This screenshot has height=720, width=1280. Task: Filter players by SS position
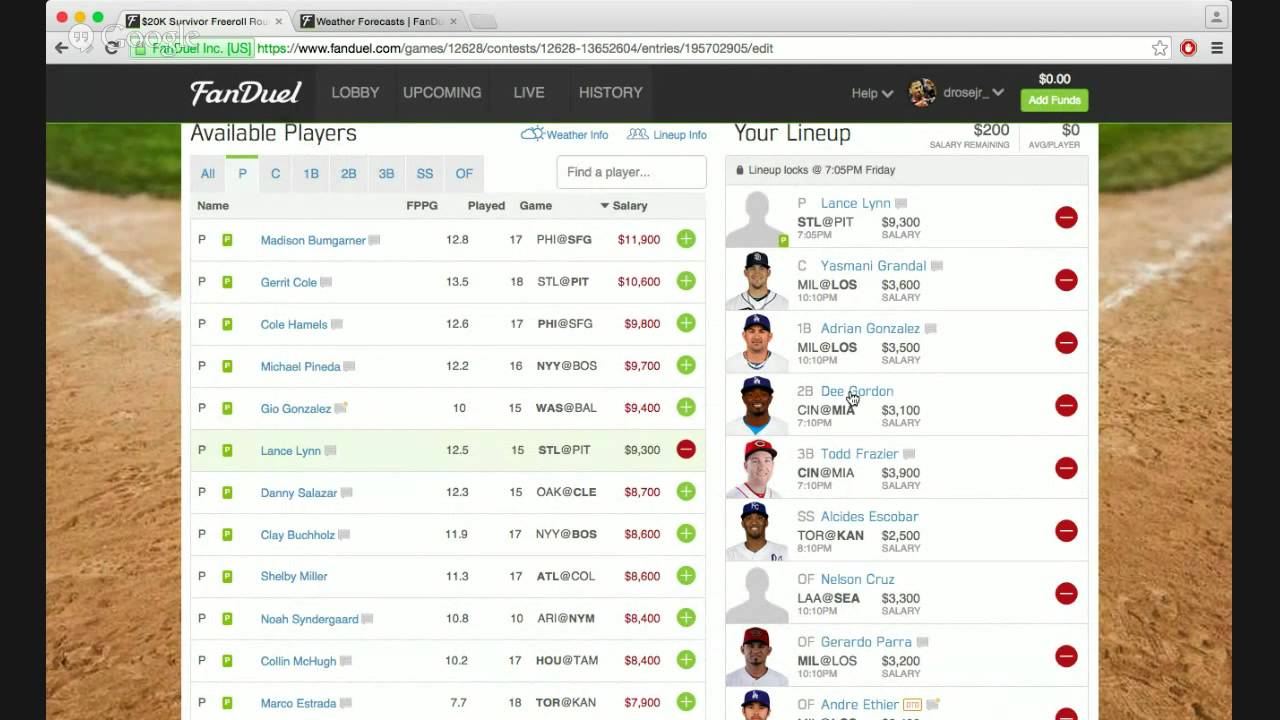click(425, 173)
